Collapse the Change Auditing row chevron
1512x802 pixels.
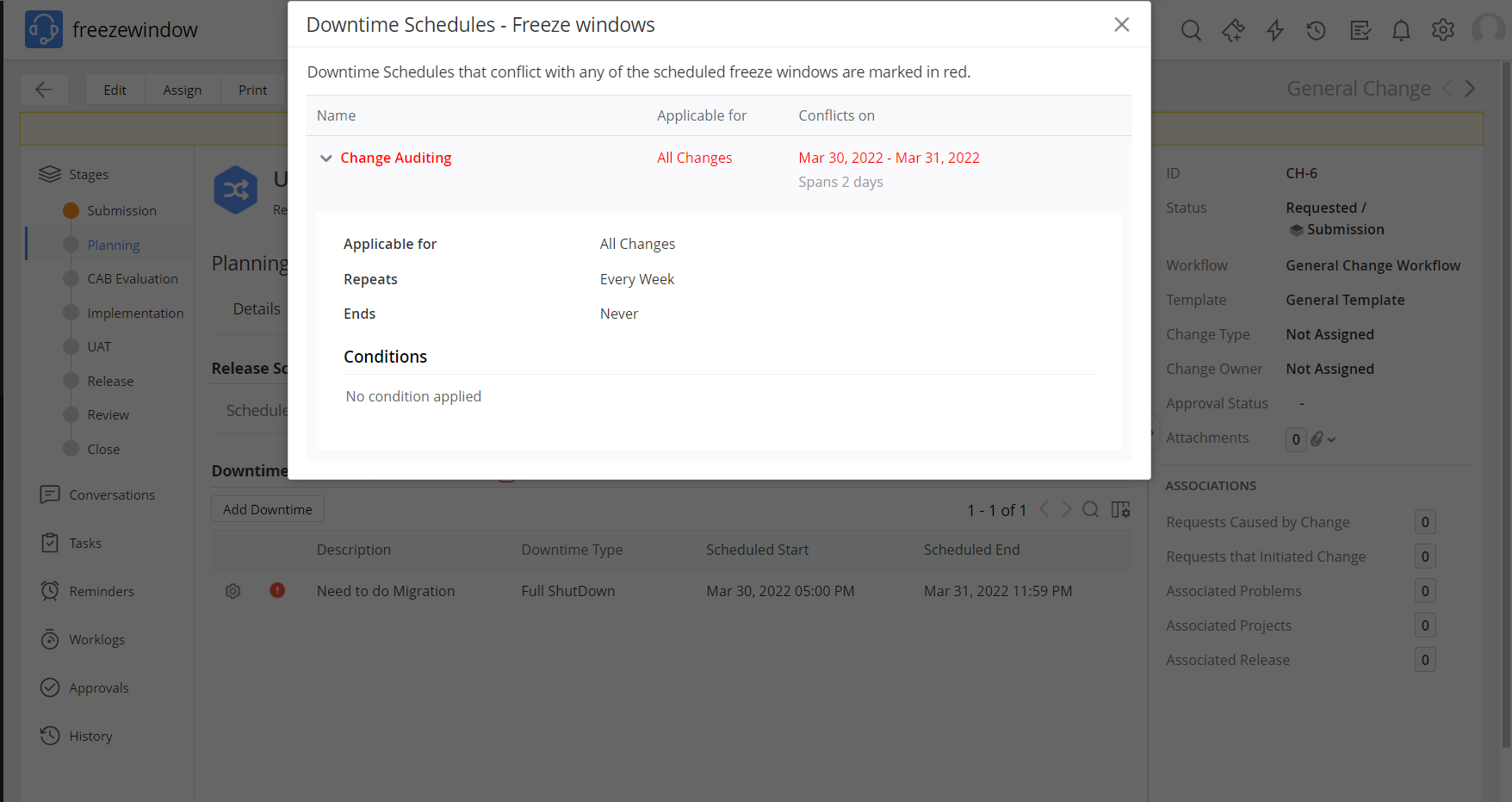(x=325, y=158)
